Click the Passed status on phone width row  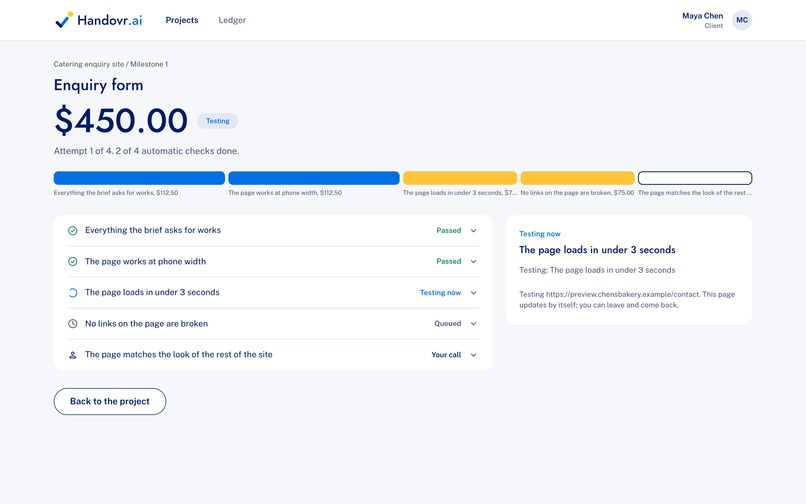[x=449, y=261]
